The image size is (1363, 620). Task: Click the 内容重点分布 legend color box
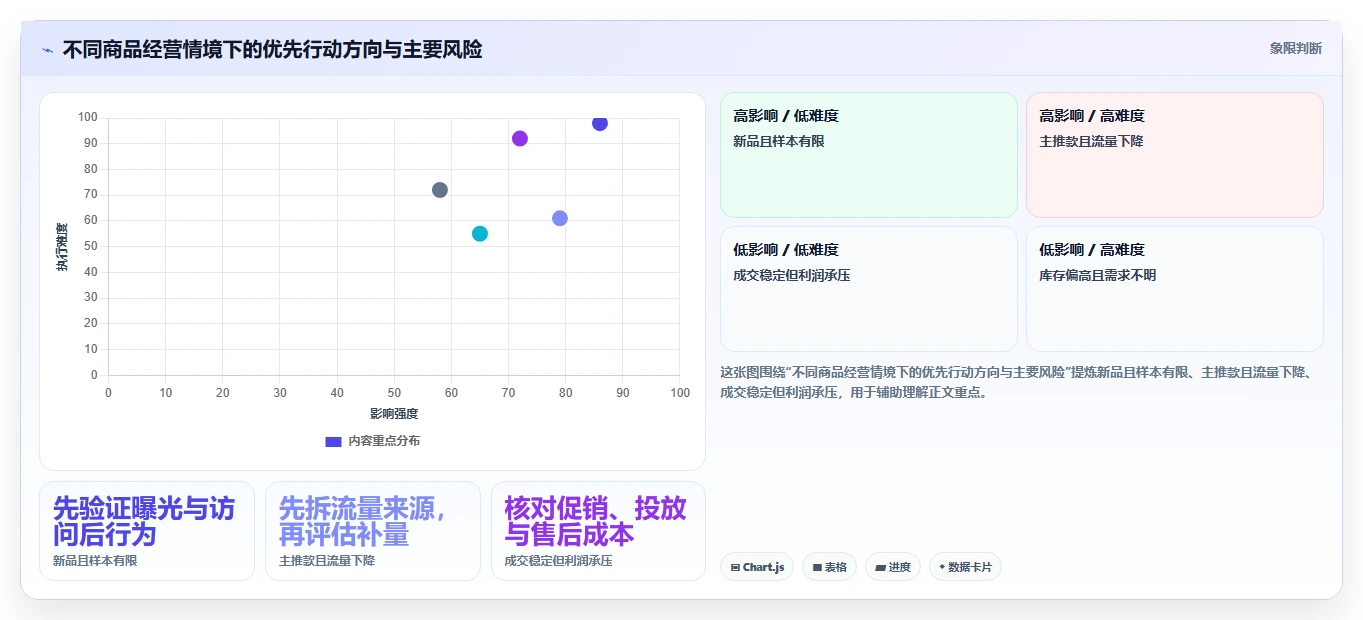click(334, 441)
